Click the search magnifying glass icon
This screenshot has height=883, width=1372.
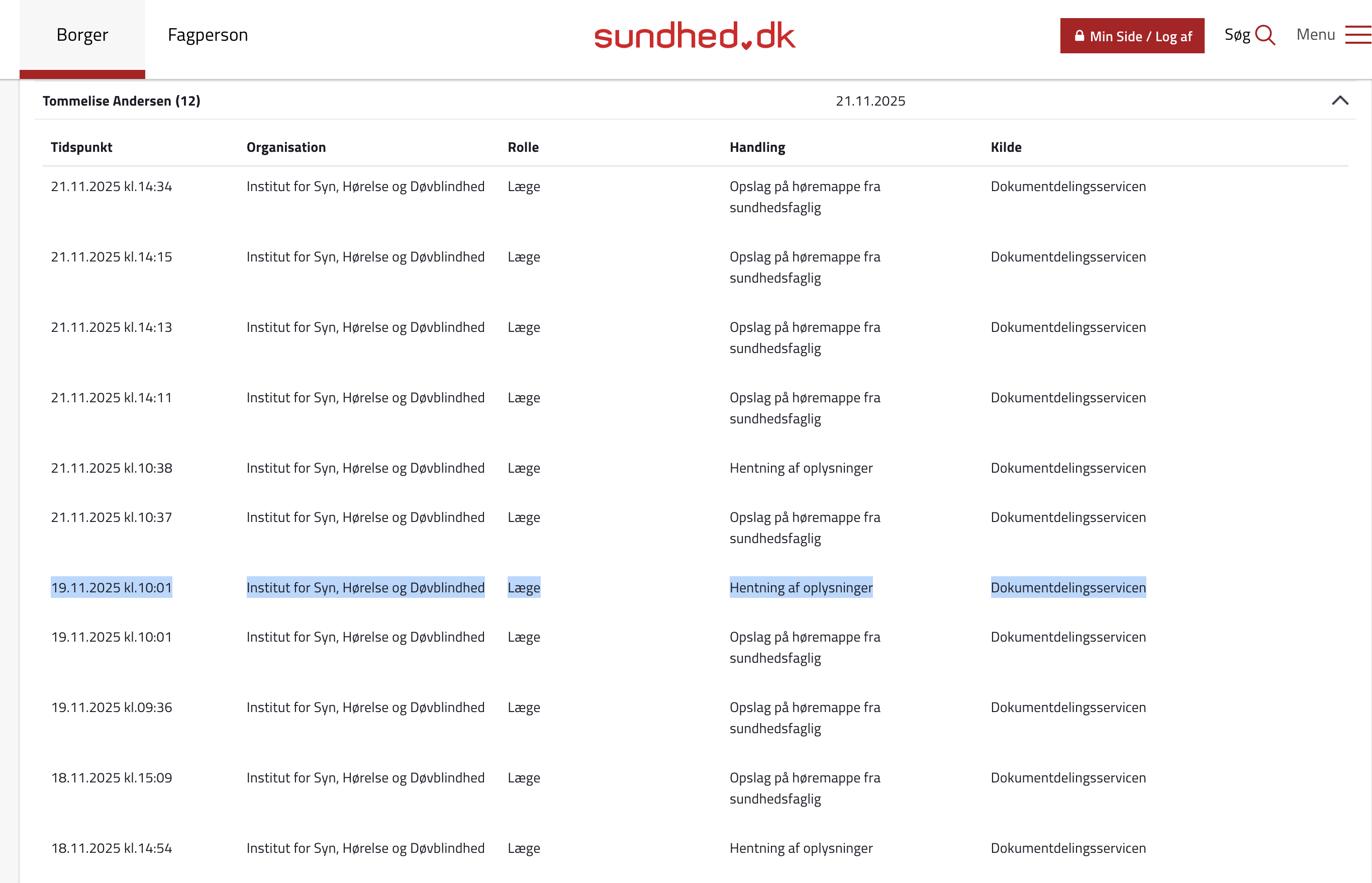(1264, 36)
